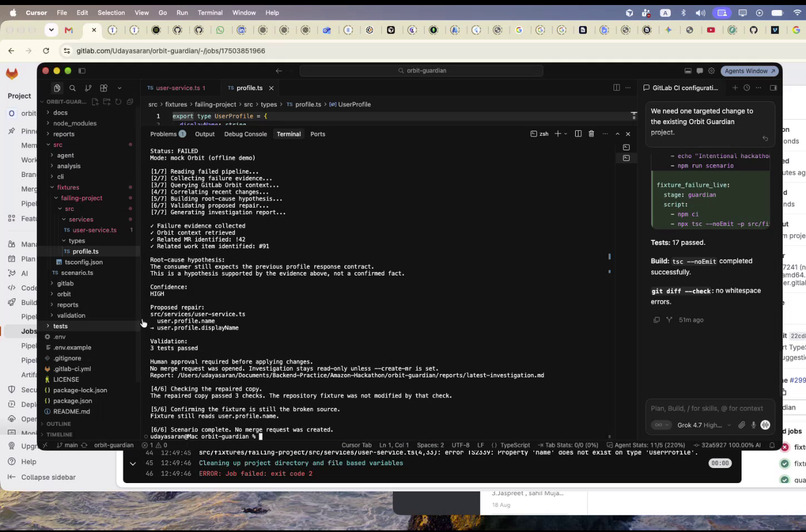806x532 pixels.
Task: Open .gitlab-ci.yml in the explorer
Action: pyautogui.click(x=72, y=369)
